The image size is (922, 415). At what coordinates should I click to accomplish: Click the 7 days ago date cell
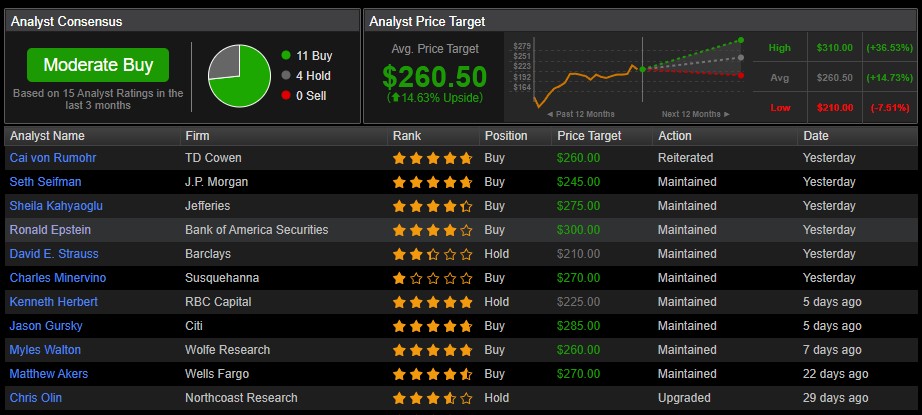pos(832,350)
